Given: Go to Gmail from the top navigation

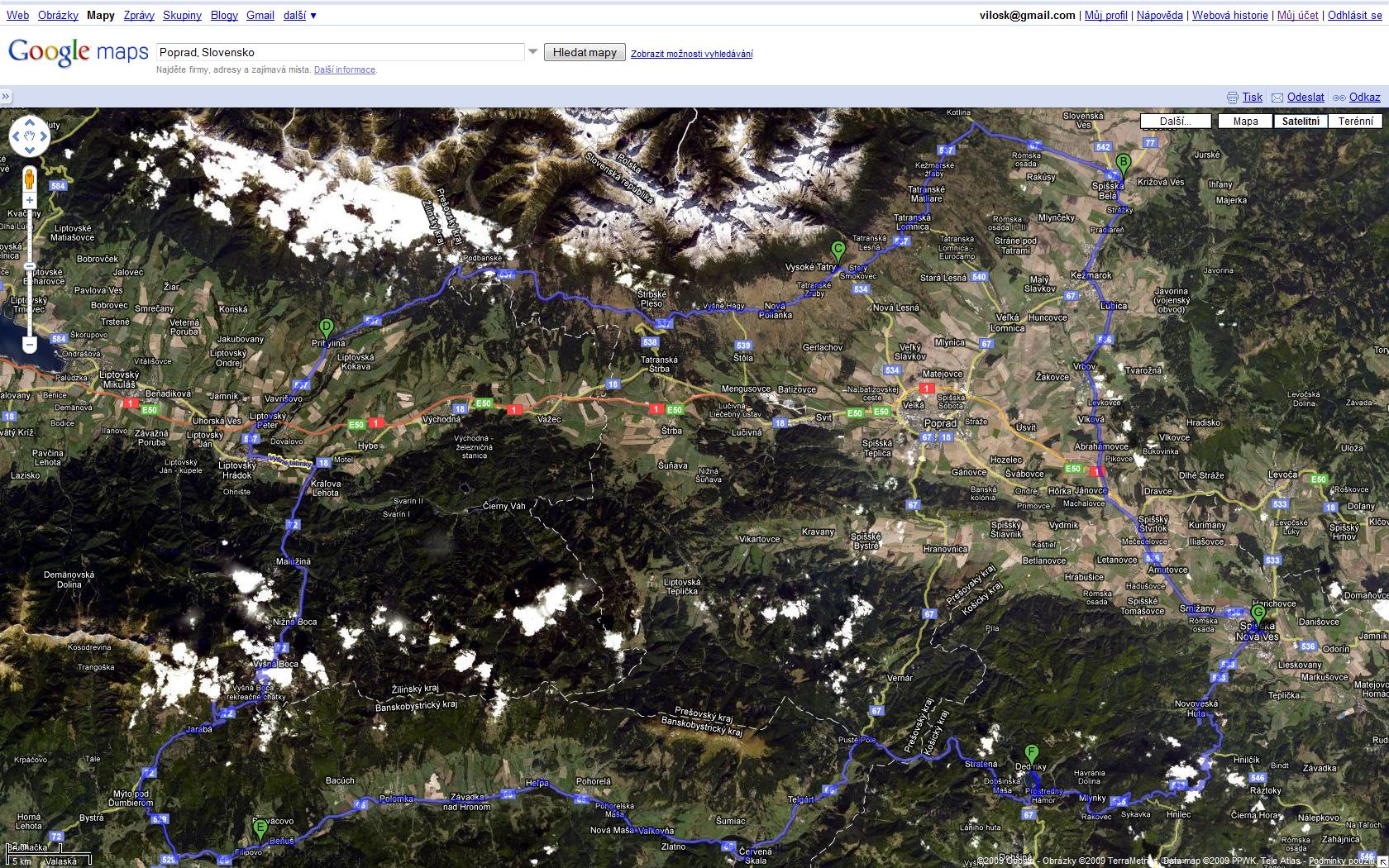Looking at the screenshot, I should (x=260, y=15).
